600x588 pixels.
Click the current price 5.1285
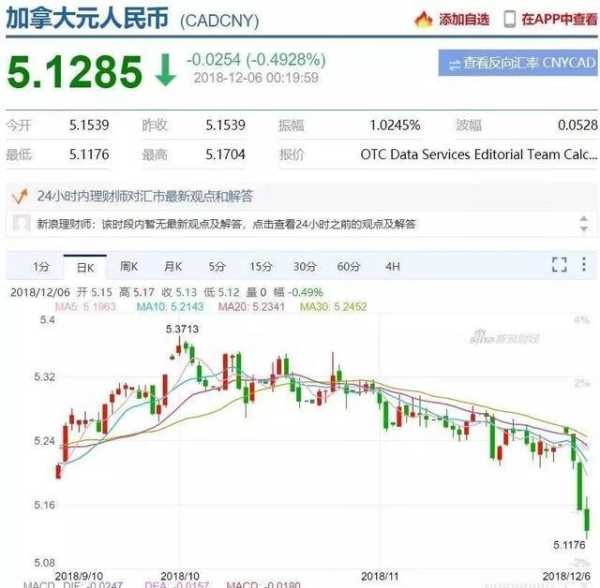click(x=75, y=72)
